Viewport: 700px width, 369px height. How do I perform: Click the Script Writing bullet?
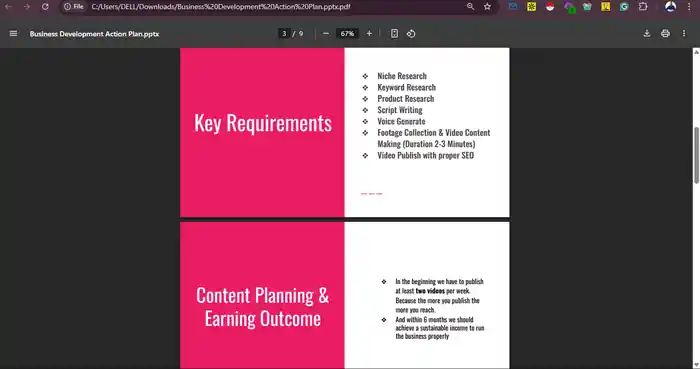400,110
